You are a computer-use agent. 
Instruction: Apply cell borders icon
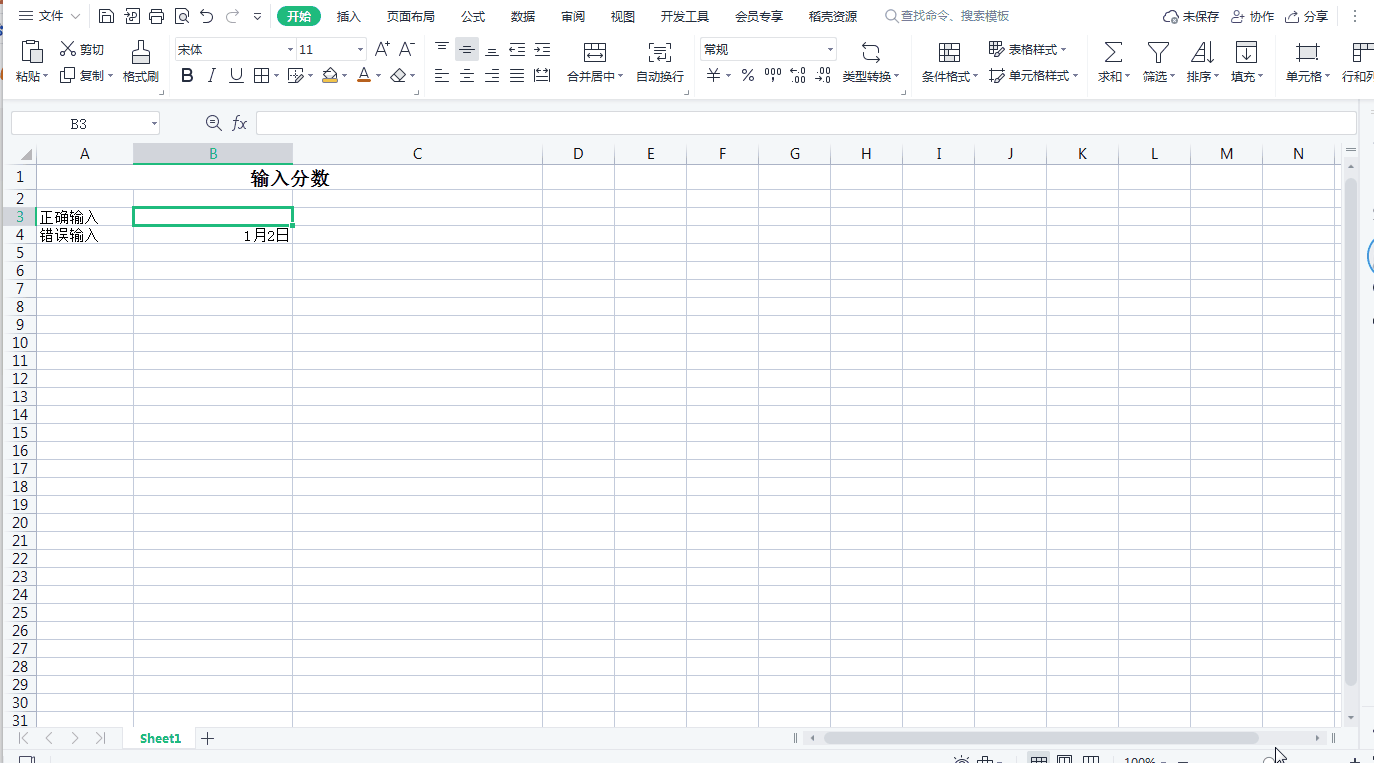(261, 75)
